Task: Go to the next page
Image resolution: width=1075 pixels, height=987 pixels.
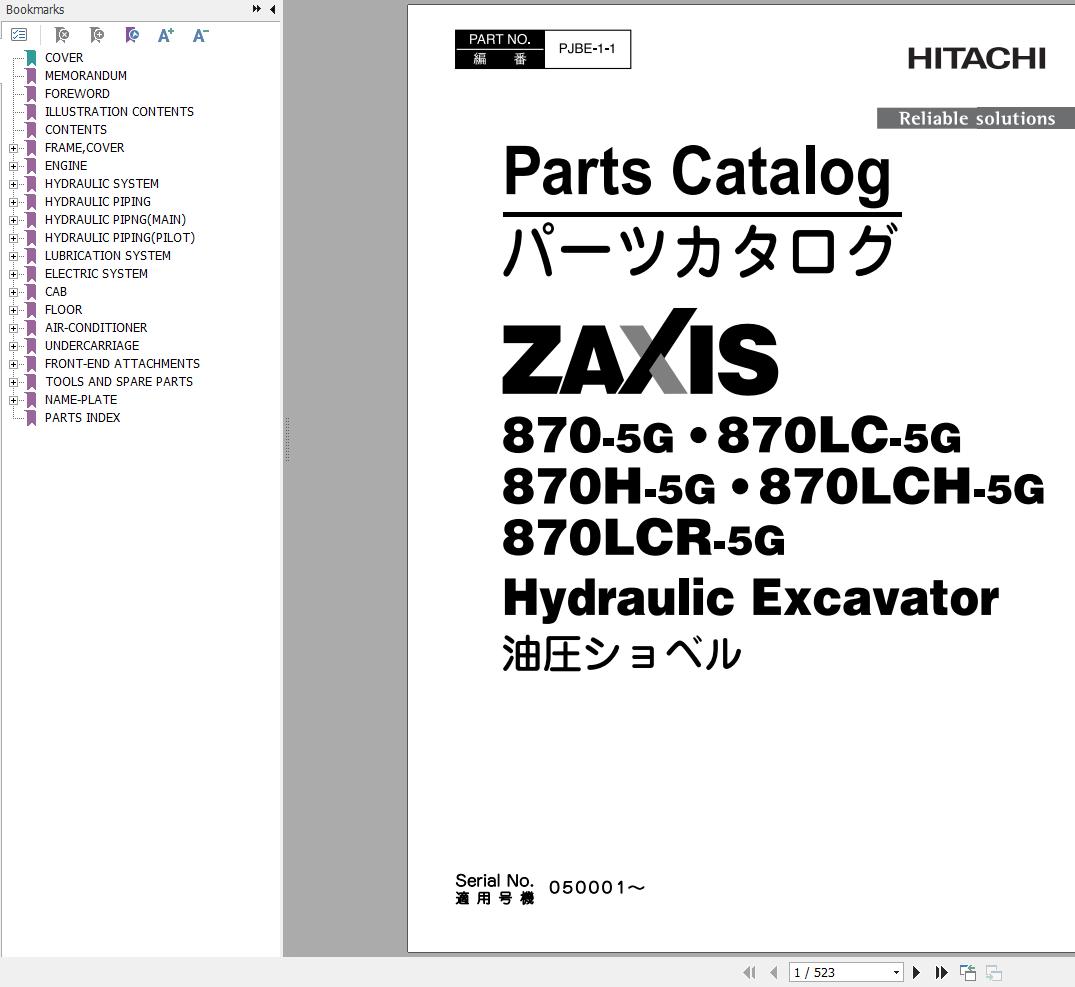Action: [916, 972]
